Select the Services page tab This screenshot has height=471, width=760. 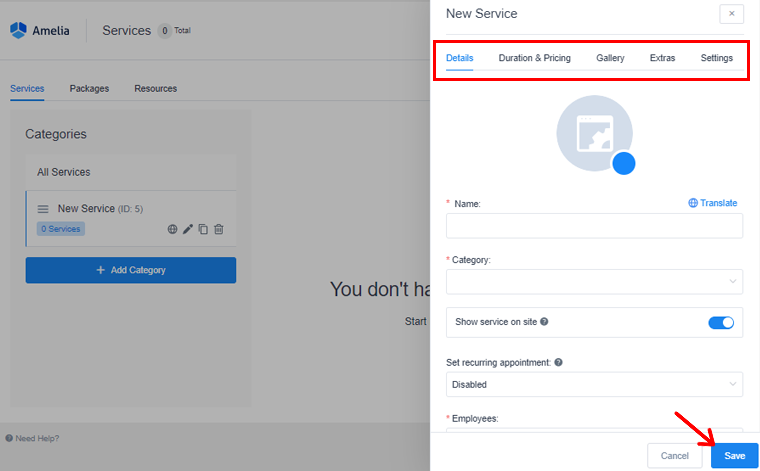point(27,89)
